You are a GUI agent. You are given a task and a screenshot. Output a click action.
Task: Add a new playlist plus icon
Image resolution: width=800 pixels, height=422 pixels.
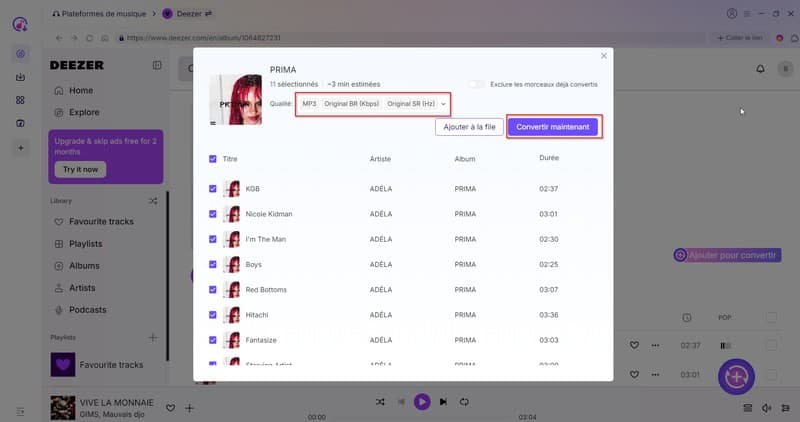(153, 337)
